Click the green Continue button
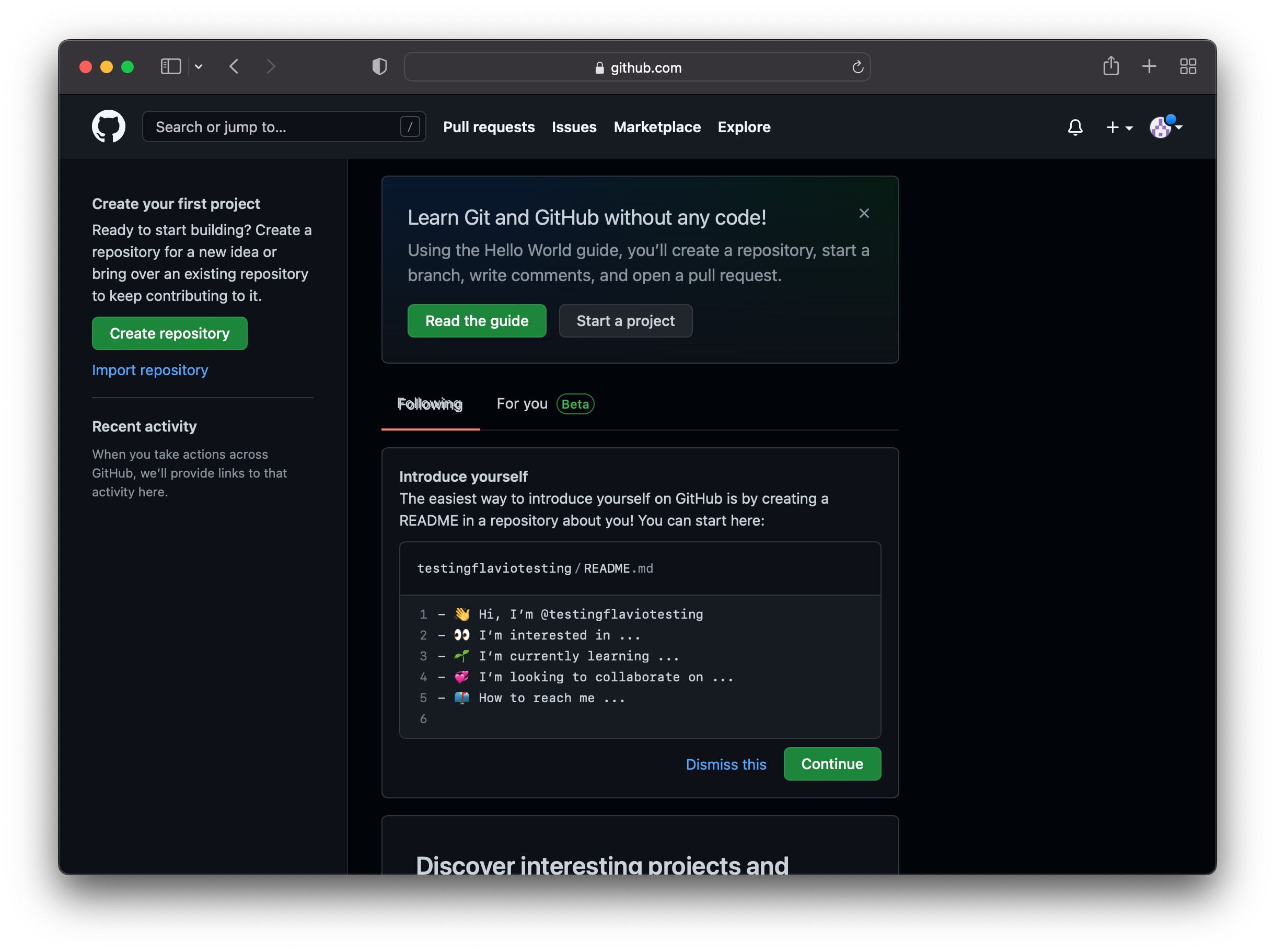Viewport: 1275px width, 952px height. (832, 764)
